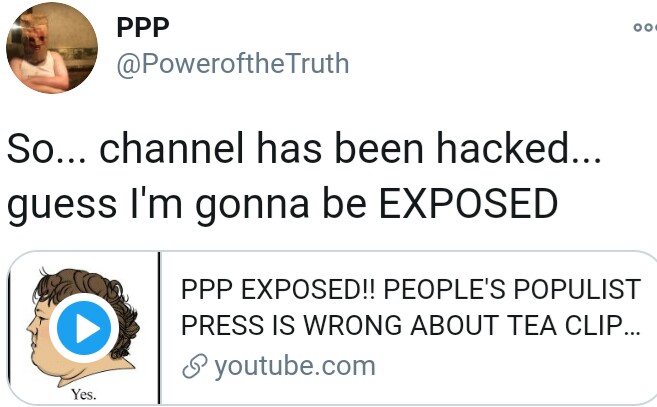Image resolution: width=657 pixels, height=407 pixels.
Task: Open the PPP EXPOSED video title
Action: tap(411, 307)
